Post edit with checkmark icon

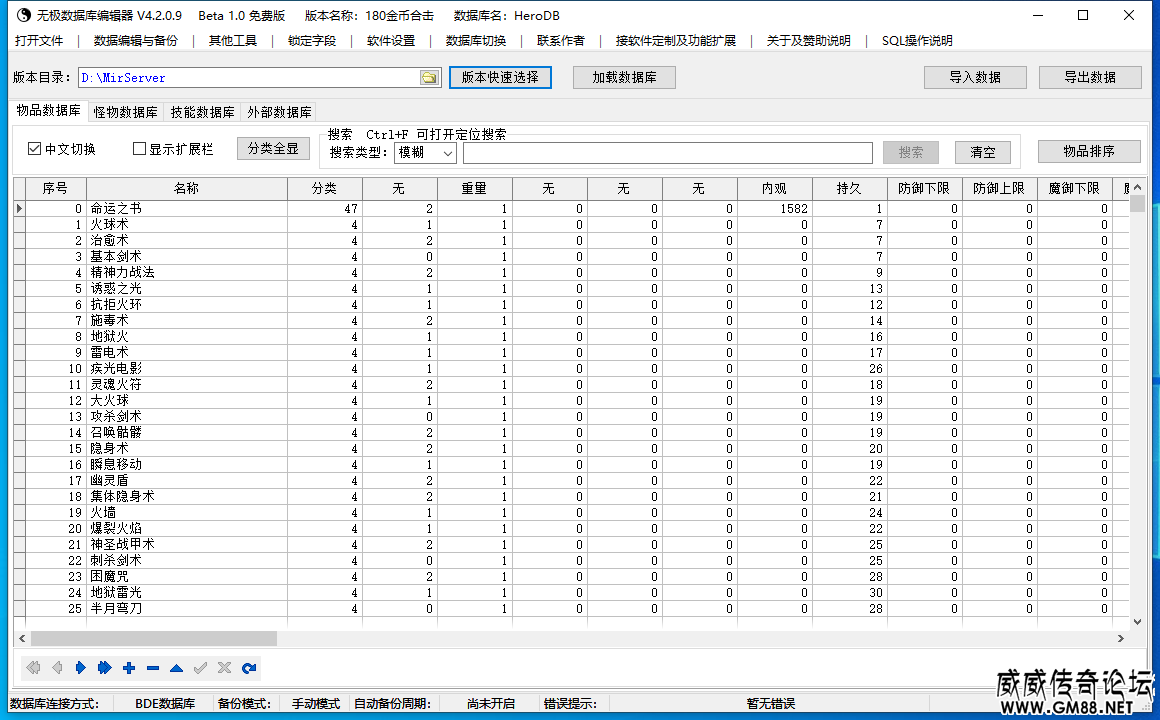(x=200, y=668)
